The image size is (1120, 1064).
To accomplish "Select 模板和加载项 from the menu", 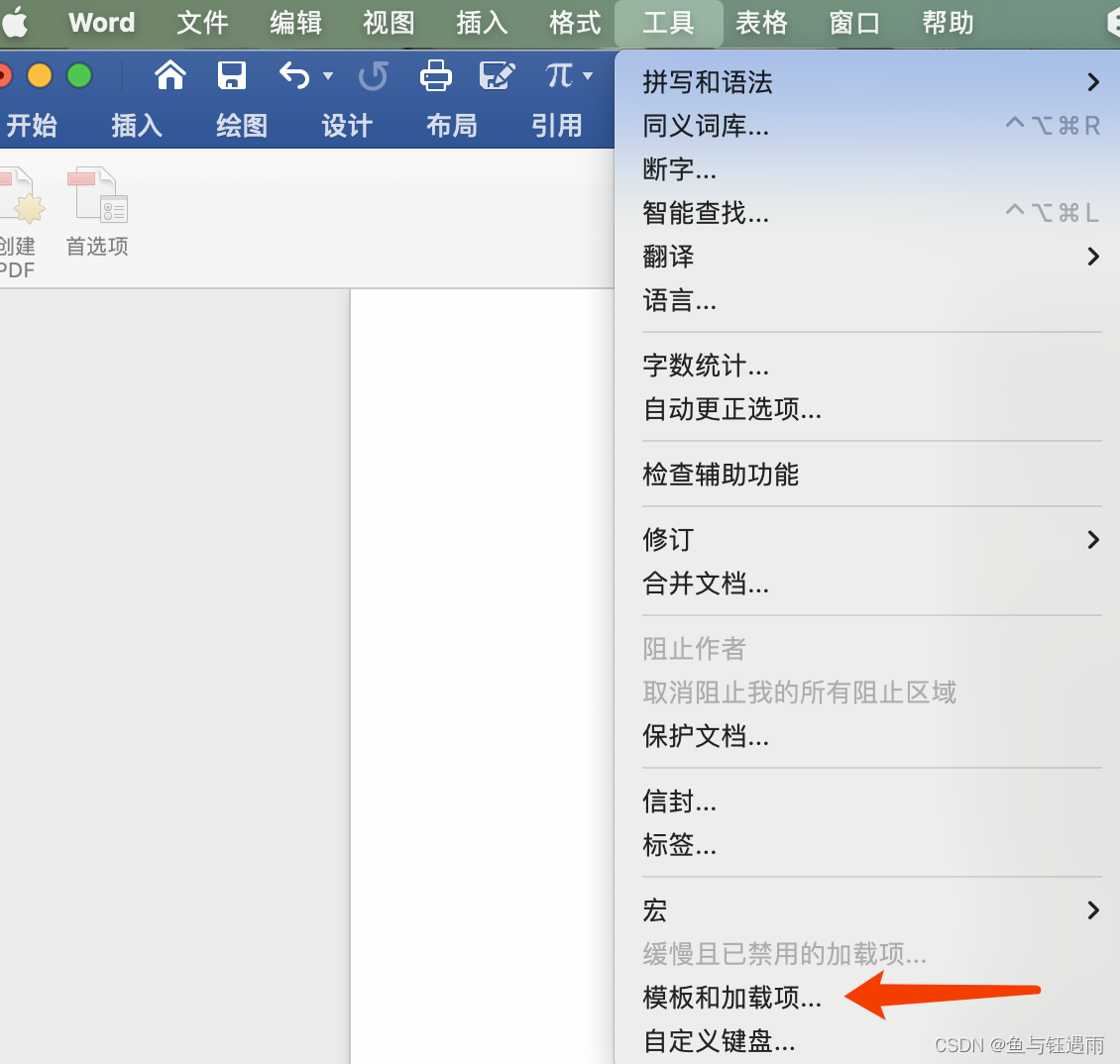I will click(x=731, y=999).
